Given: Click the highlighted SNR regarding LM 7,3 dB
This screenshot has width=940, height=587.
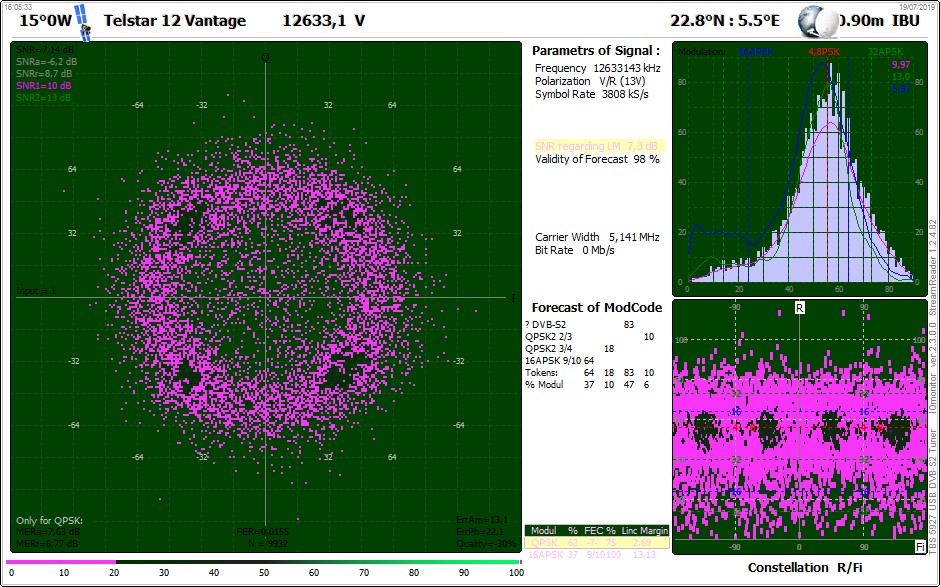Looking at the screenshot, I should point(599,146).
